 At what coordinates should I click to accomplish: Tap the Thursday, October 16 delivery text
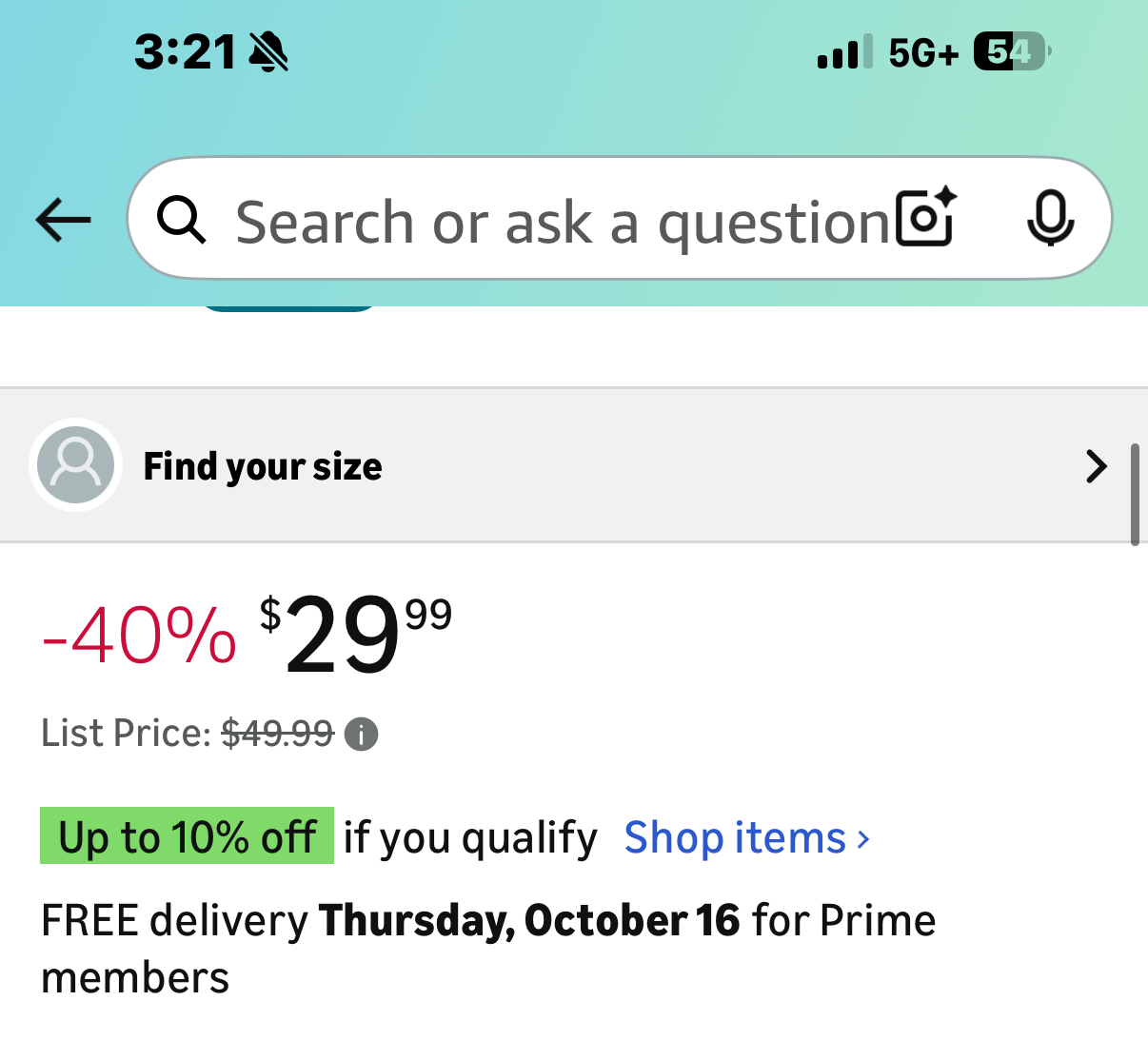(528, 921)
